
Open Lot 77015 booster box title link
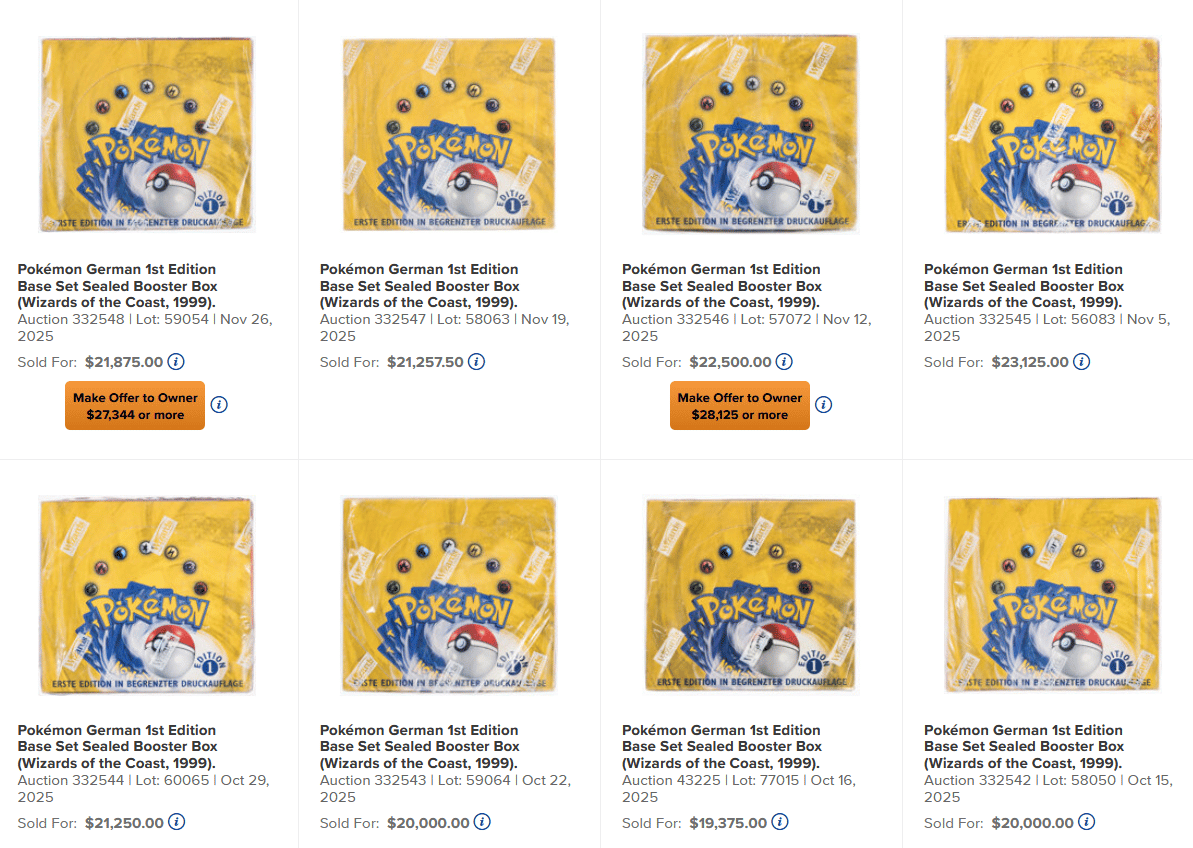click(x=722, y=747)
